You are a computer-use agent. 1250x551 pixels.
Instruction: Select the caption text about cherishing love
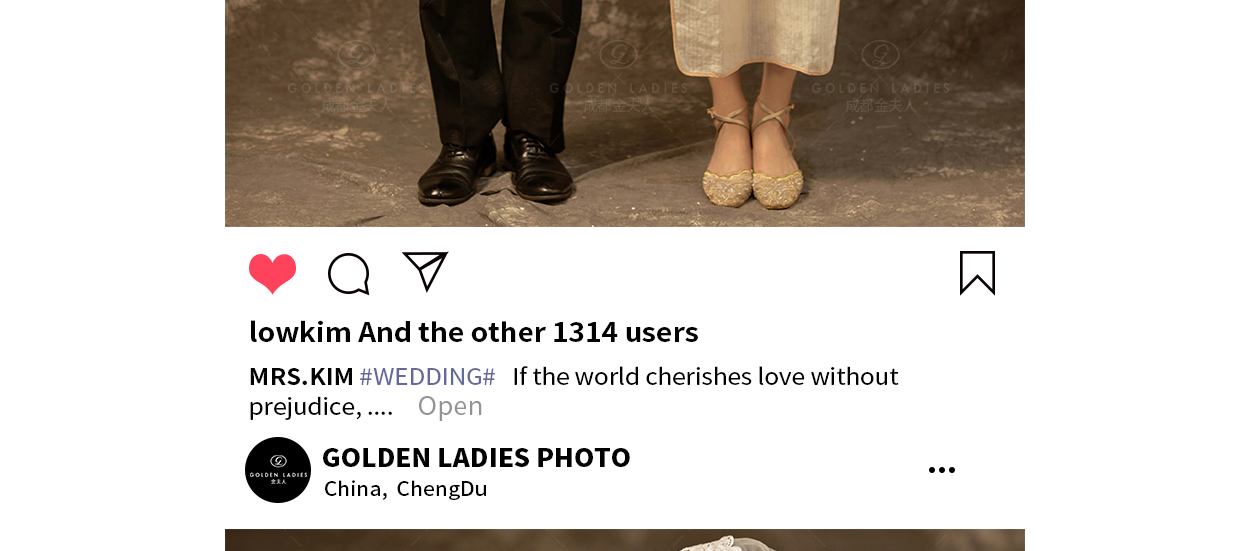(574, 391)
